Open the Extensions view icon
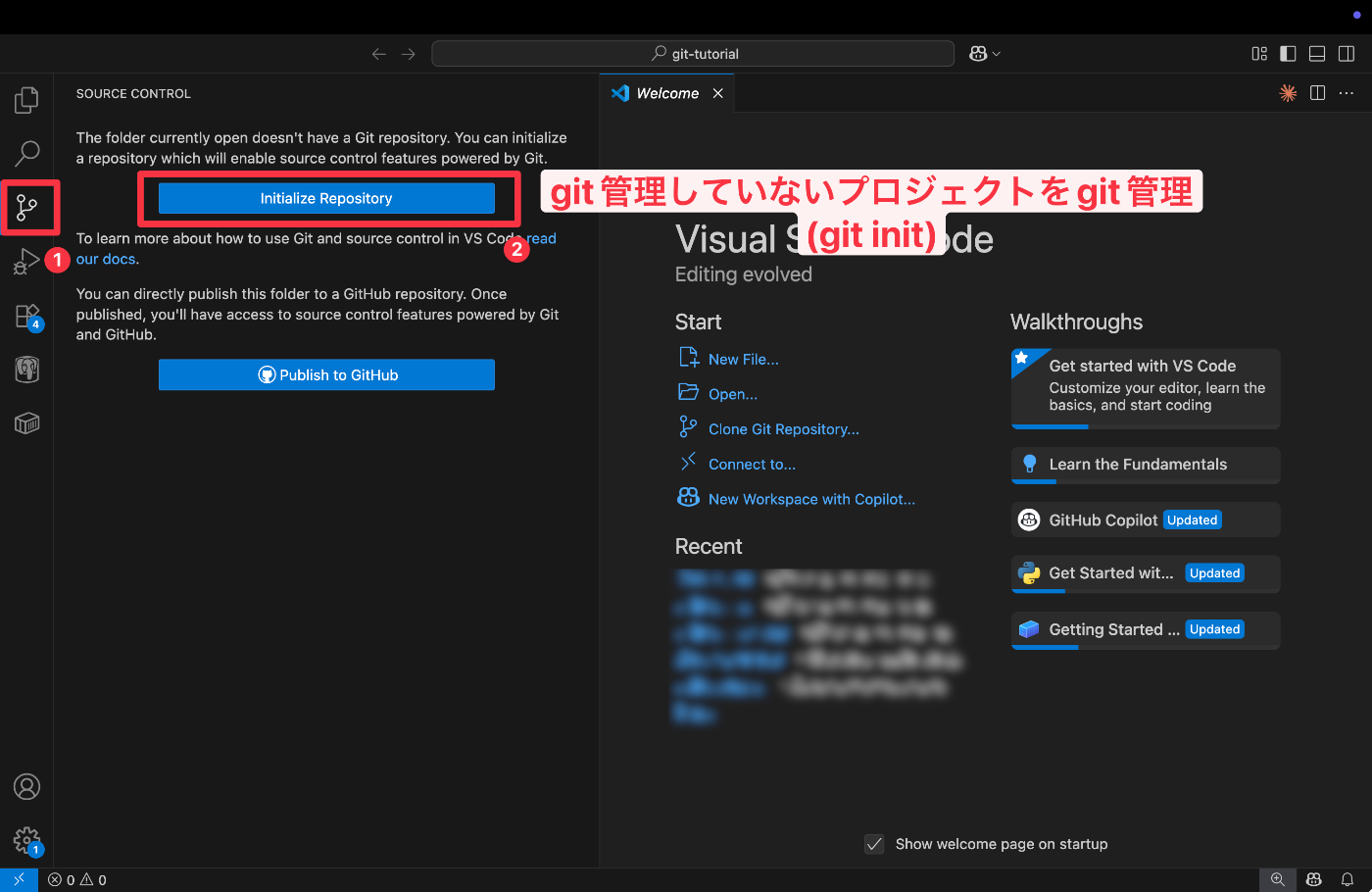Image resolution: width=1372 pixels, height=892 pixels. pyautogui.click(x=26, y=317)
